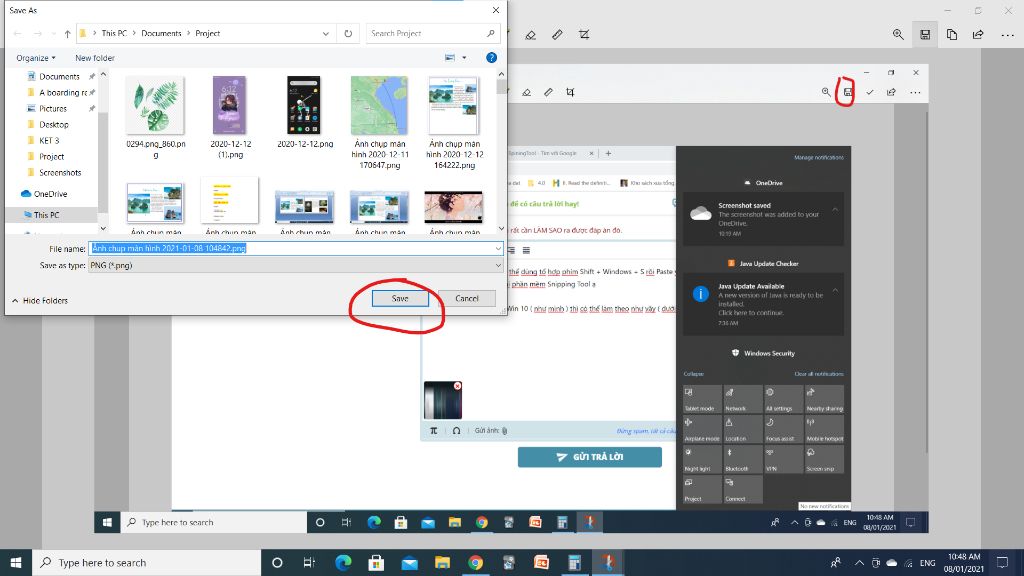Select KET 3 folder in navigation pane
The width and height of the screenshot is (1024, 576).
tap(49, 140)
